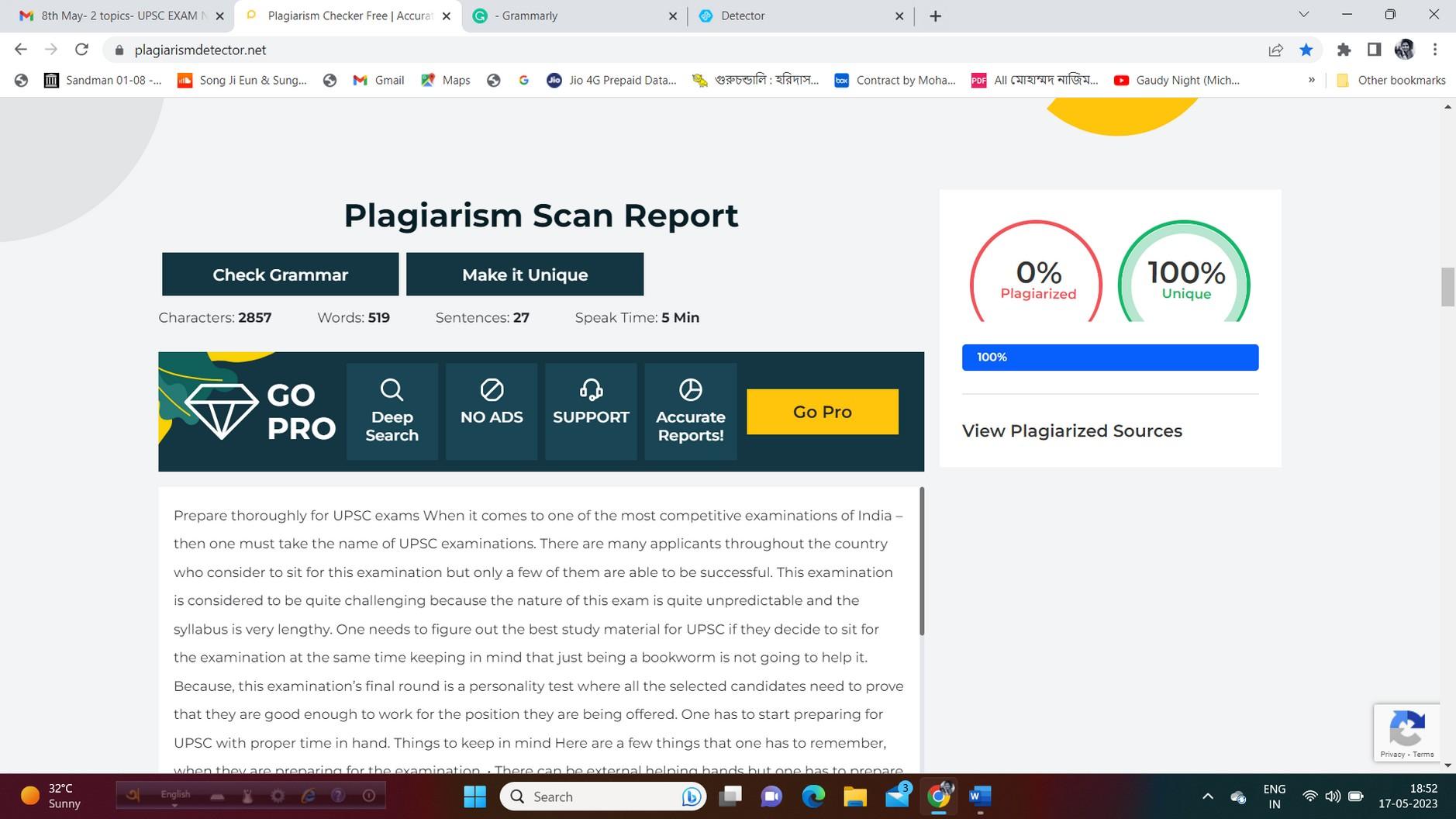Image resolution: width=1456 pixels, height=819 pixels.
Task: Click the page vertical scrollbar thumb
Action: (x=1447, y=287)
